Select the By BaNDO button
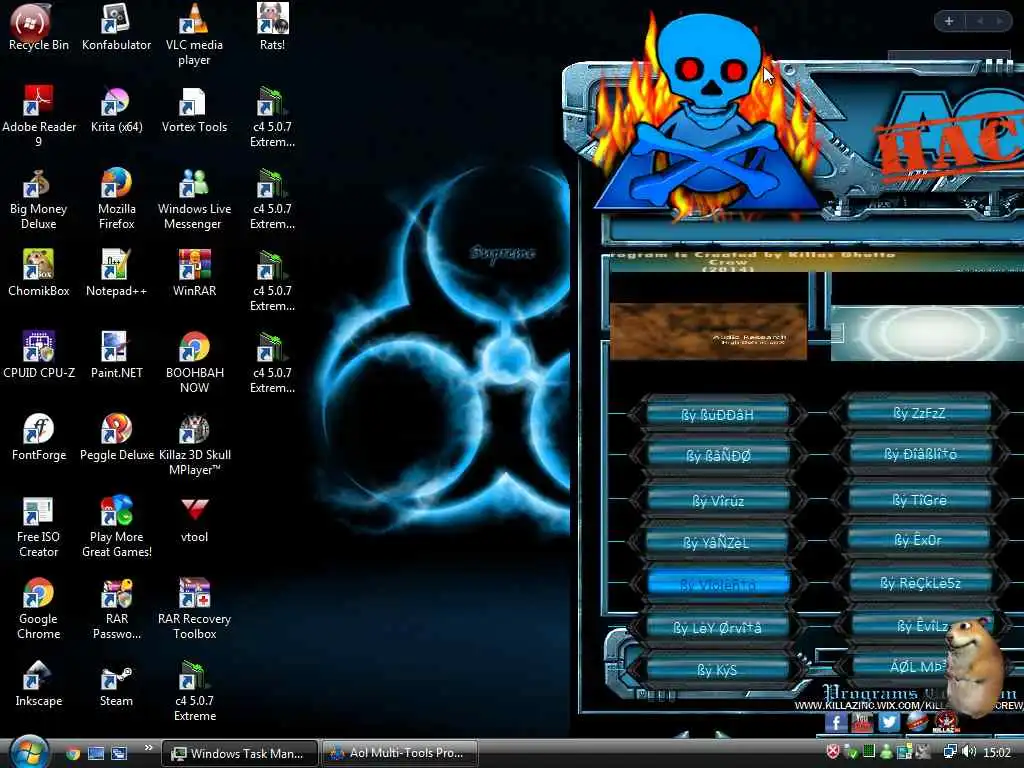The height and width of the screenshot is (768, 1024). pyautogui.click(x=717, y=456)
